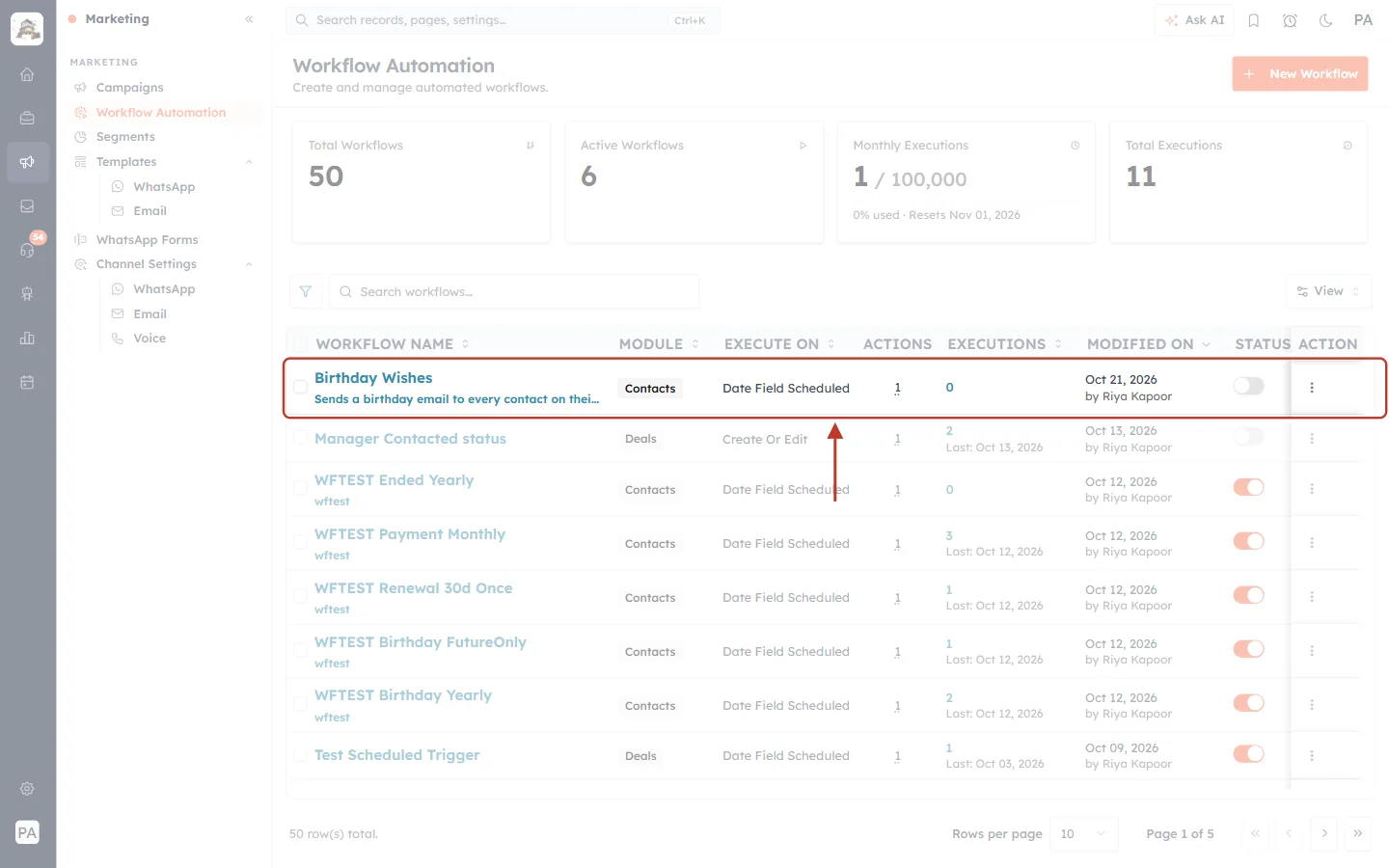
Task: Sort by Execute On column header
Action: click(779, 344)
